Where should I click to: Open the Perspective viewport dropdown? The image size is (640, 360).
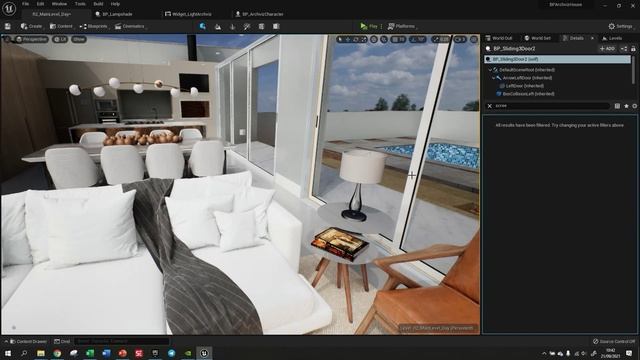pyautogui.click(x=31, y=40)
